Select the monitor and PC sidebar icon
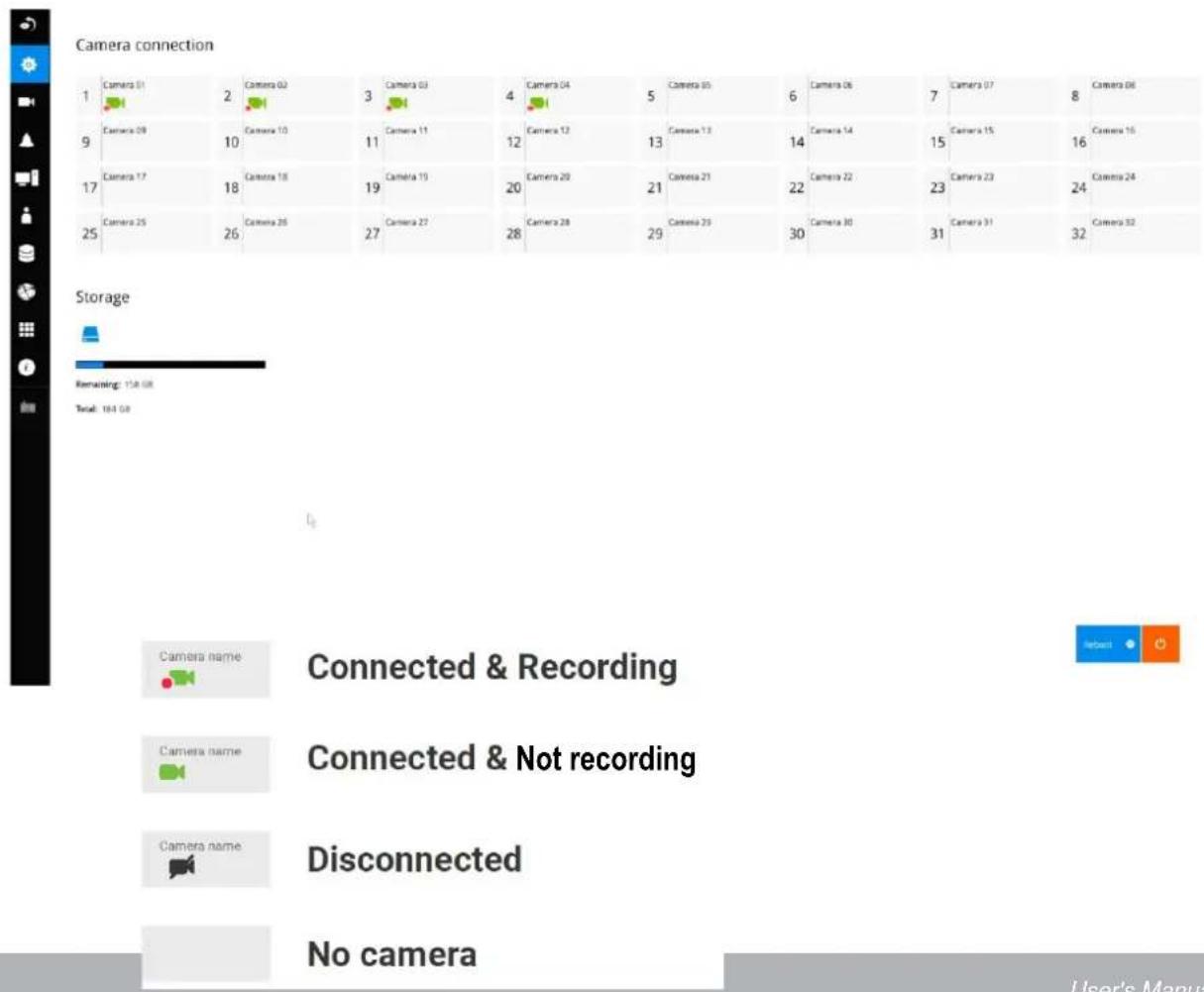Viewport: 1204px width, 992px height. (28, 178)
